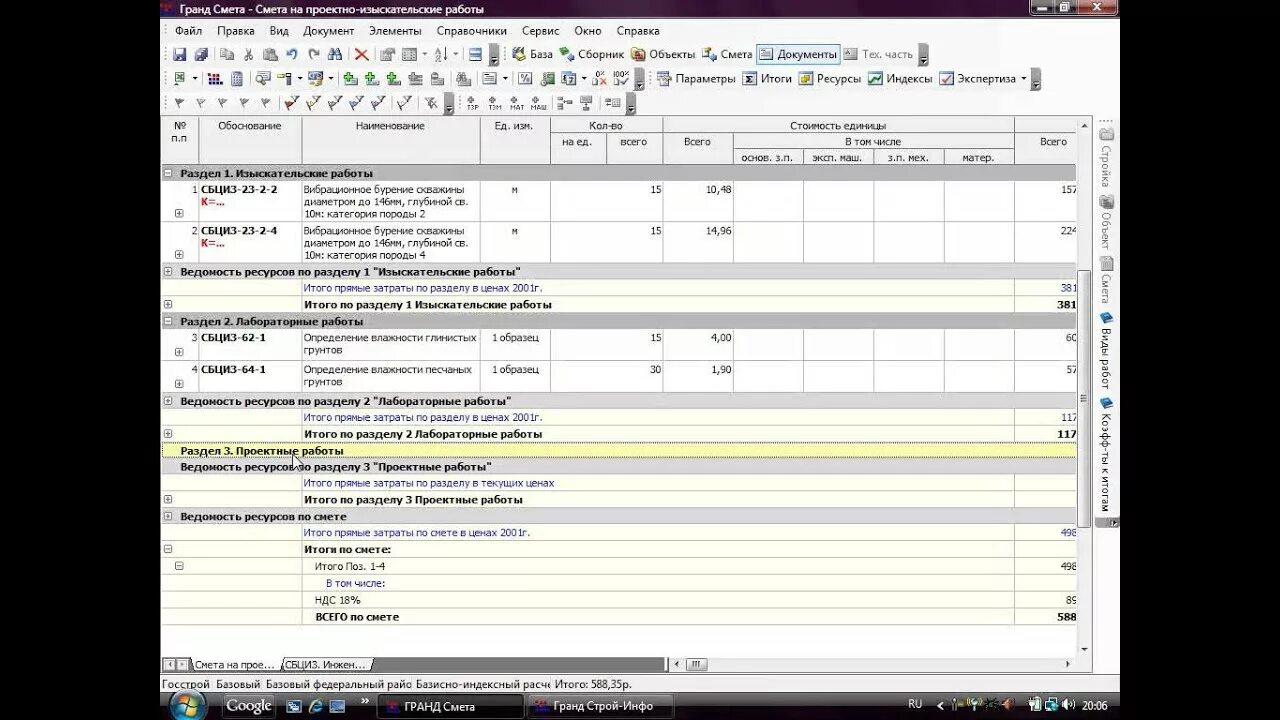Open the Файл menu
Image resolution: width=1280 pixels, height=720 pixels.
coord(188,31)
